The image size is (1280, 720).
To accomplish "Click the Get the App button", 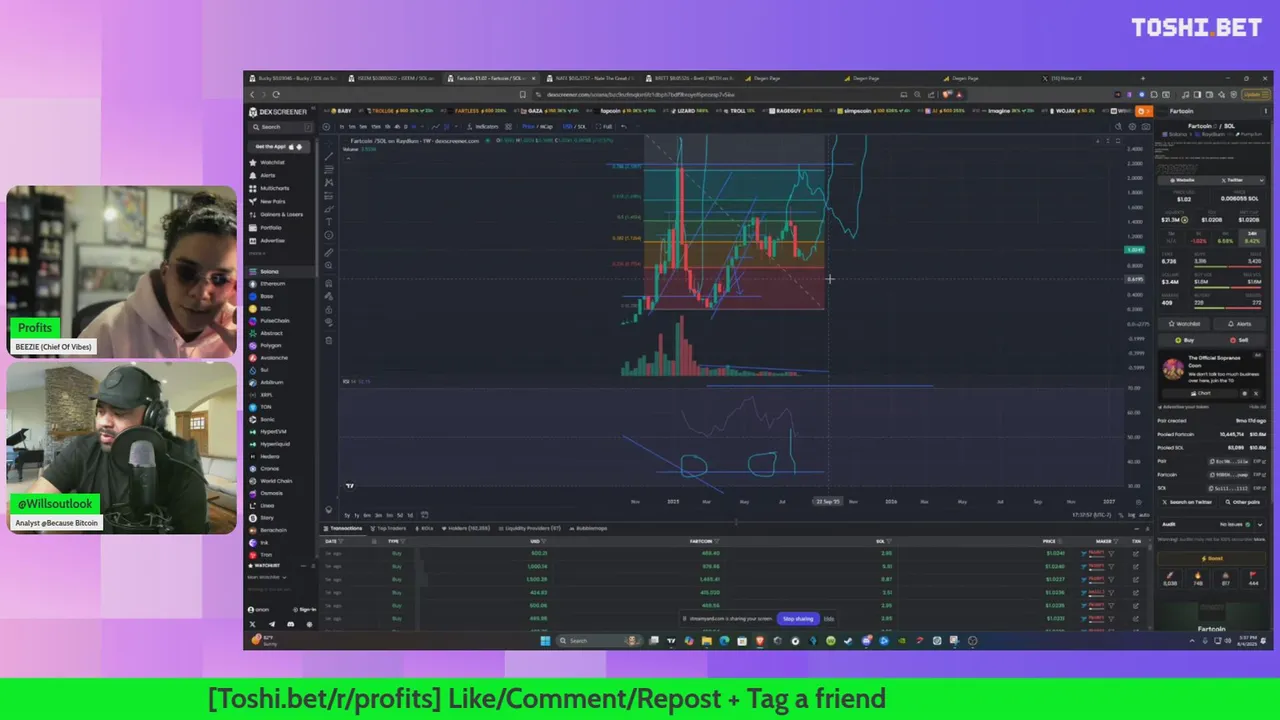I will 279,146.
